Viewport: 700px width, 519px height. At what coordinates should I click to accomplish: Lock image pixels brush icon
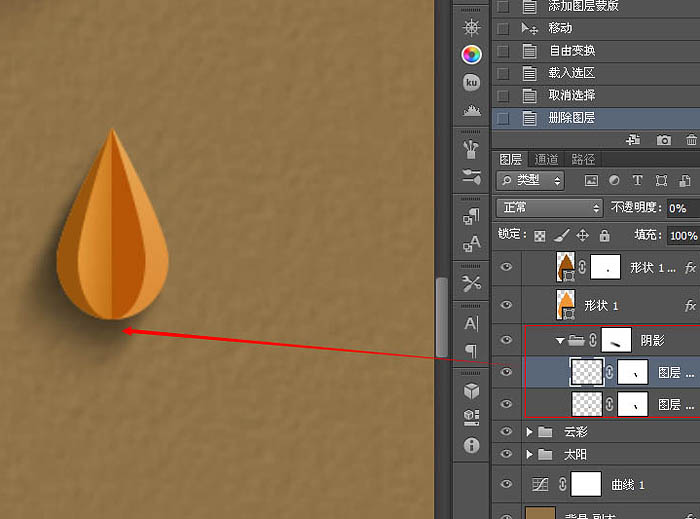(x=562, y=235)
